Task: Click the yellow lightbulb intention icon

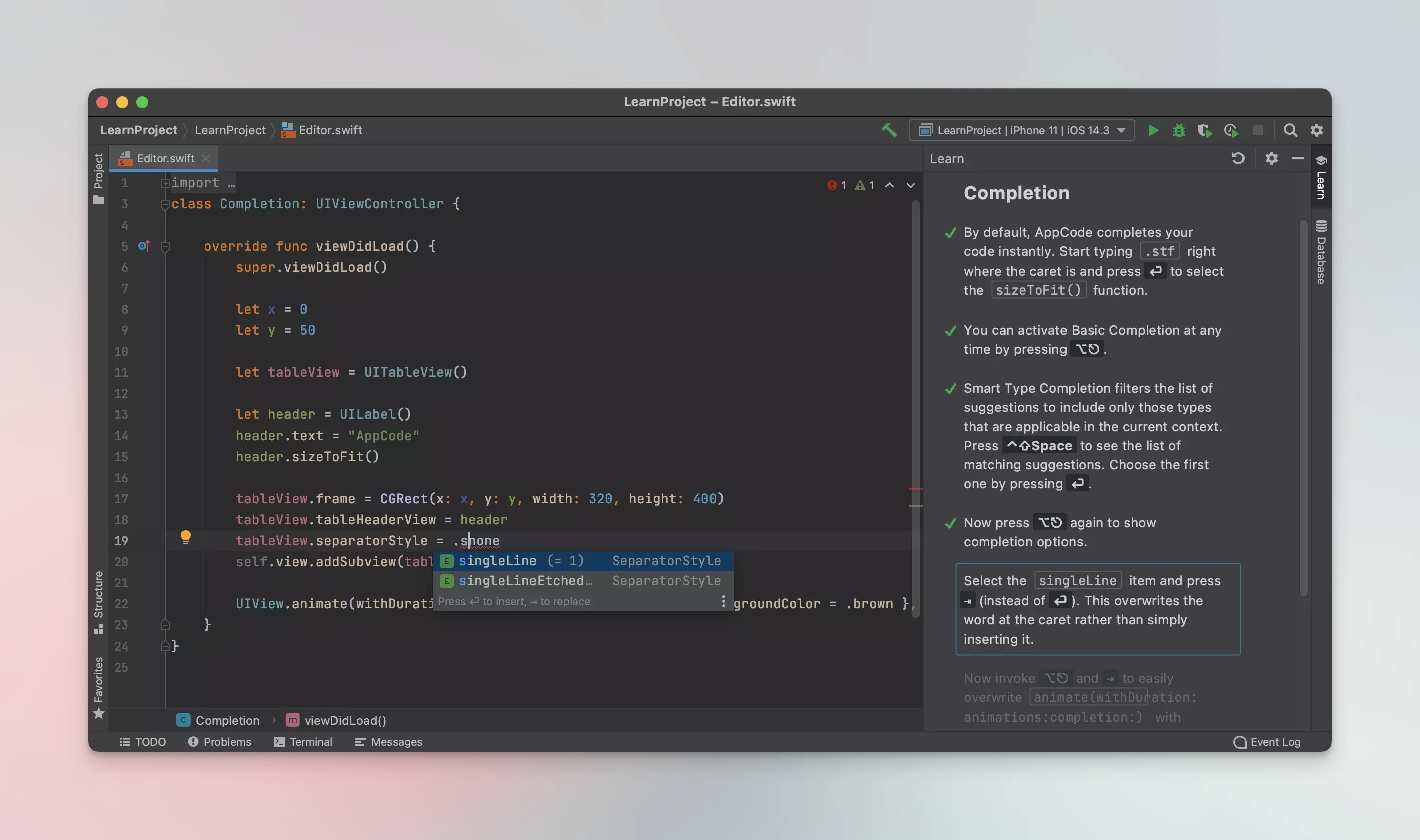Action: 185,537
